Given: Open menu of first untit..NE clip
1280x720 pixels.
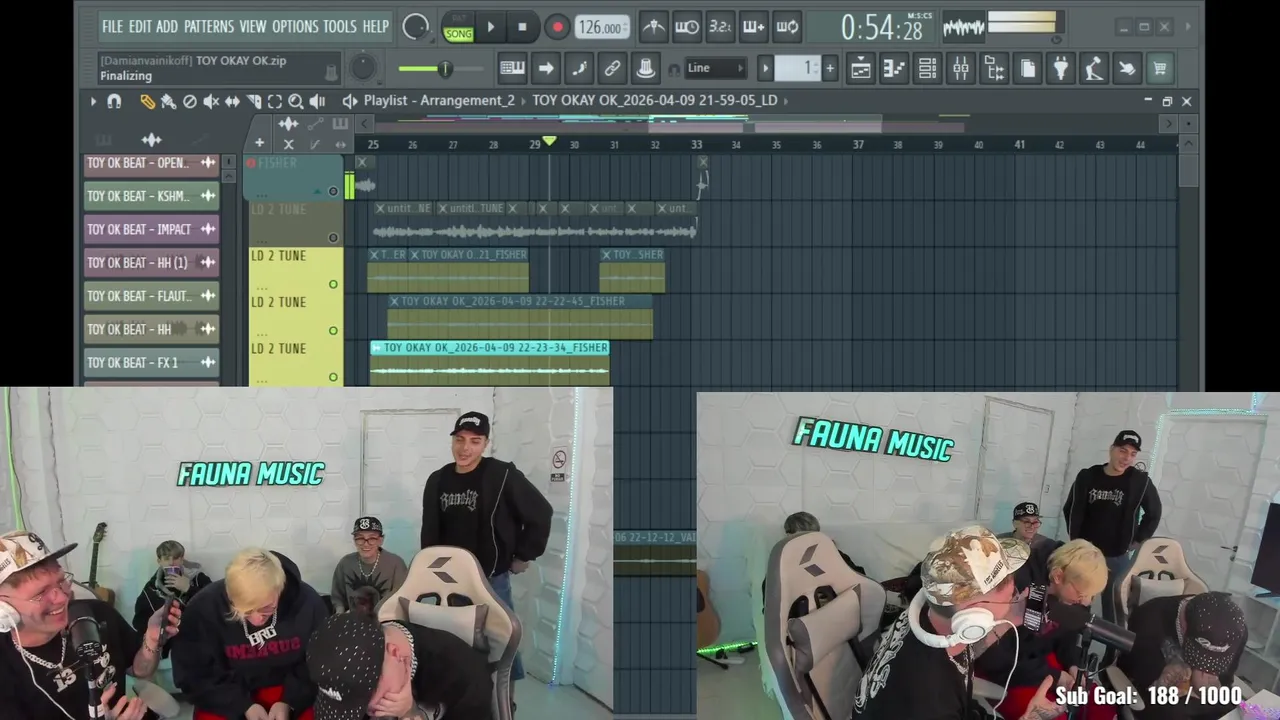Looking at the screenshot, I should [380, 208].
